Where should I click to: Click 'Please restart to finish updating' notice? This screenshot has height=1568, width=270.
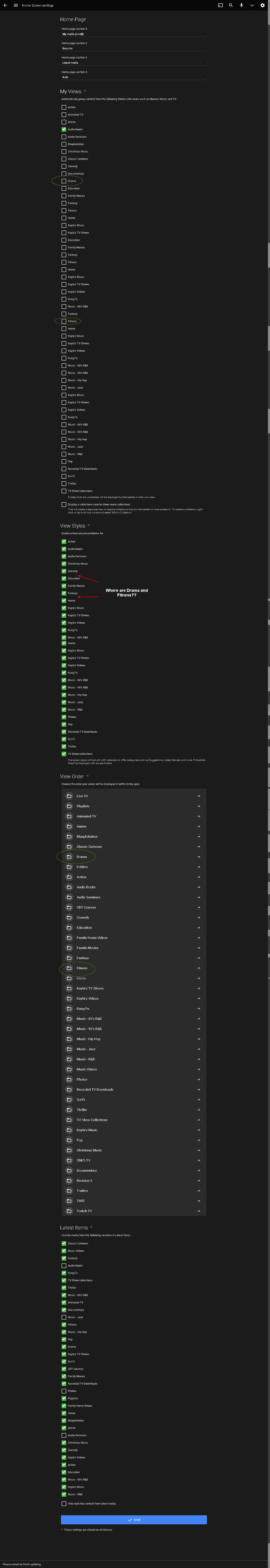(22, 1564)
